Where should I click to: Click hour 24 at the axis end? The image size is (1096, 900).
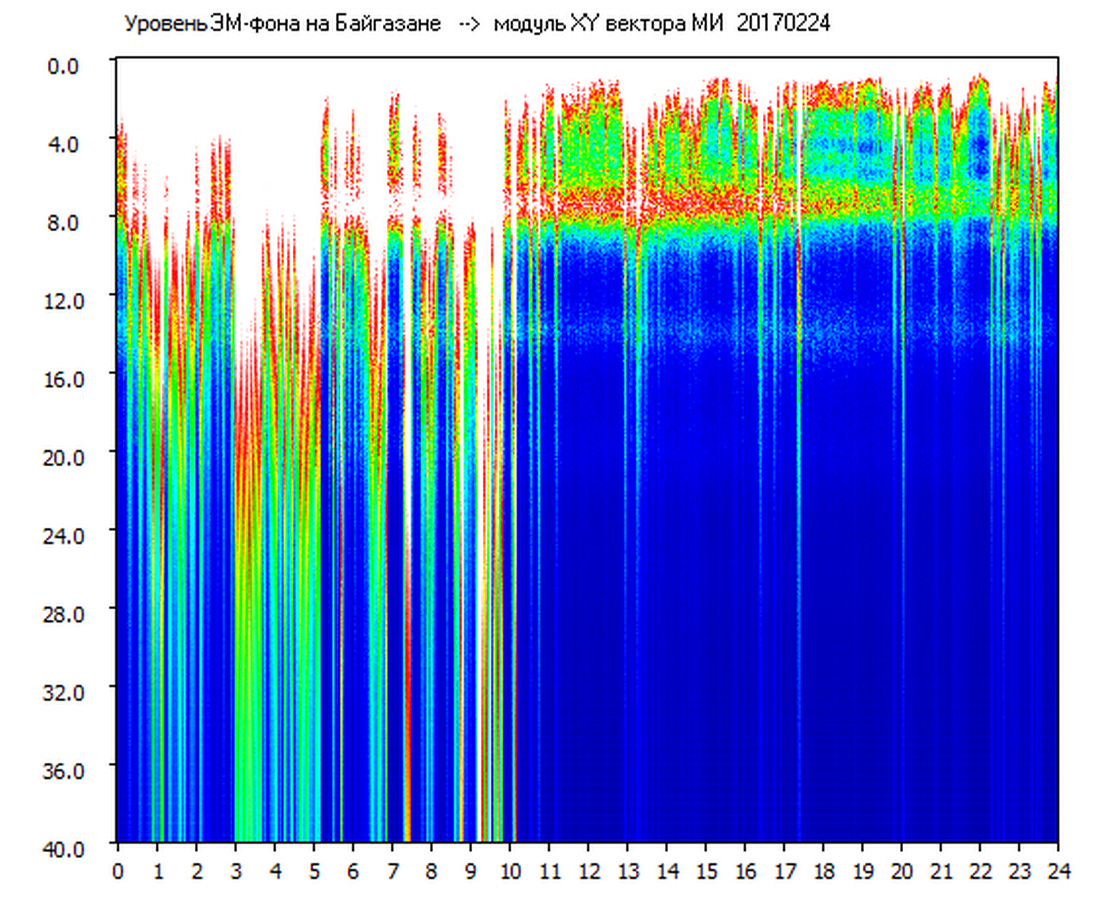1057,870
